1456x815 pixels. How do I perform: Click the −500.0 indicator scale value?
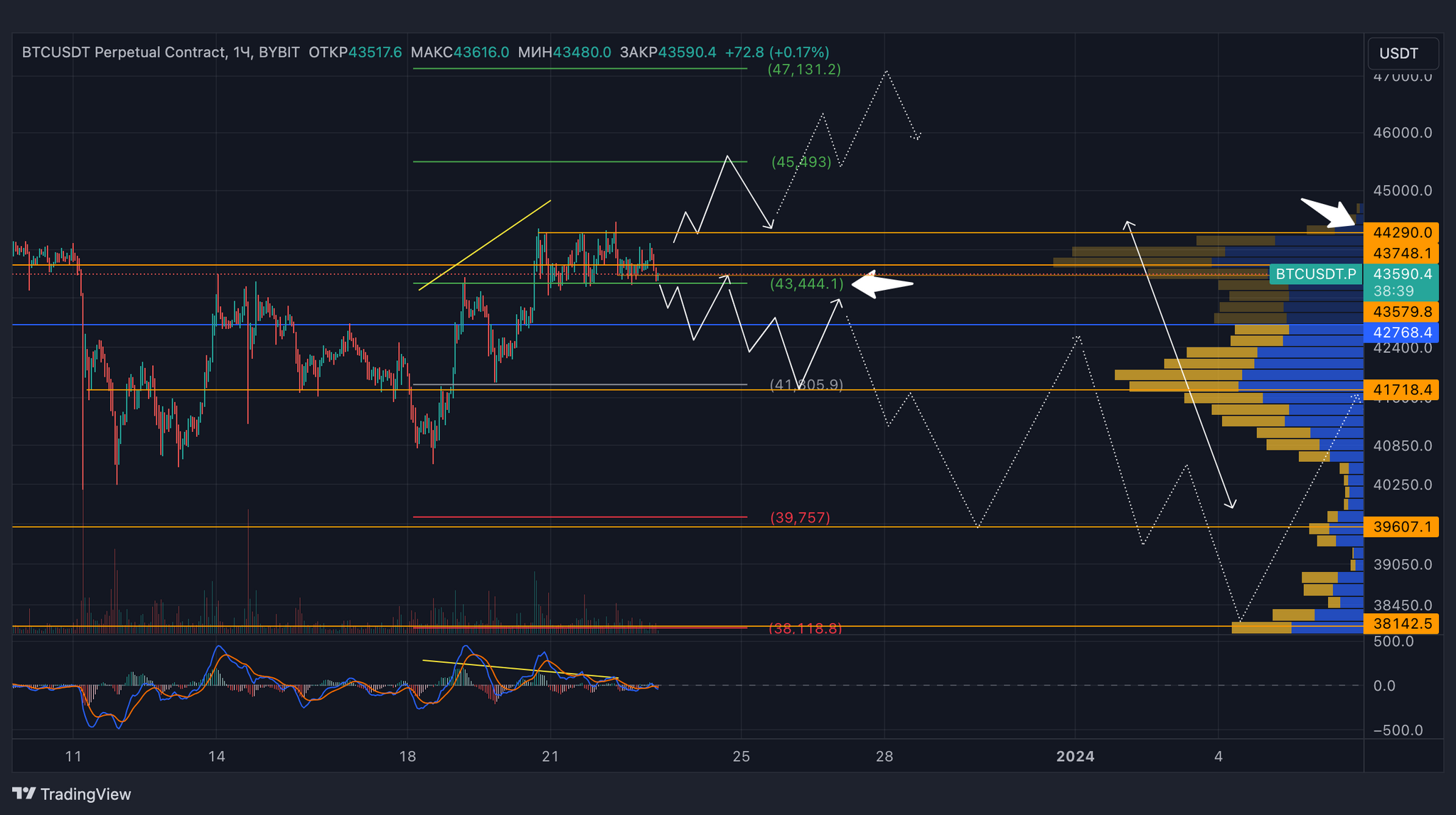click(1398, 730)
